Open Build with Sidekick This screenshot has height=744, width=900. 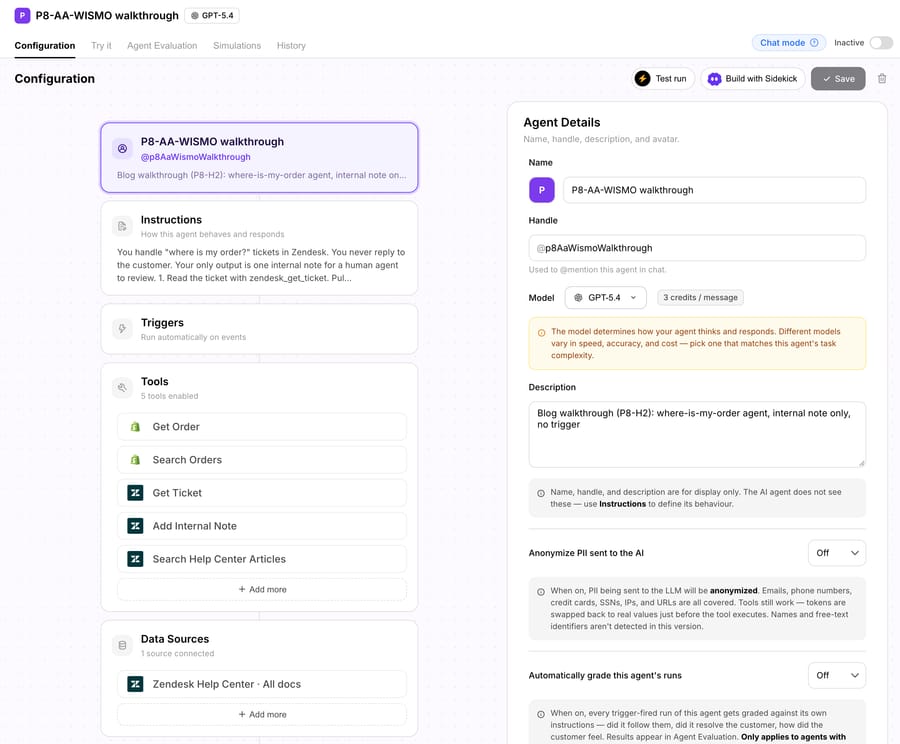click(x=752, y=79)
